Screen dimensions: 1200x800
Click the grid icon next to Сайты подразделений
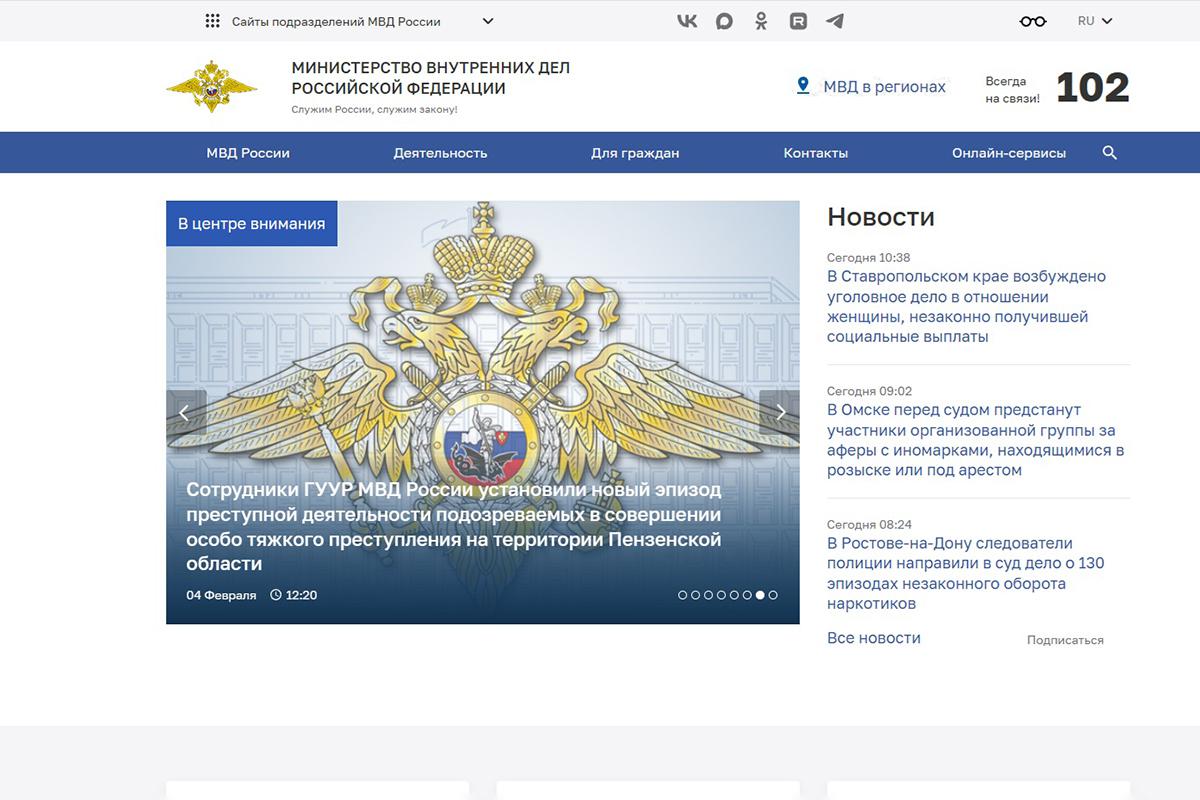(211, 20)
